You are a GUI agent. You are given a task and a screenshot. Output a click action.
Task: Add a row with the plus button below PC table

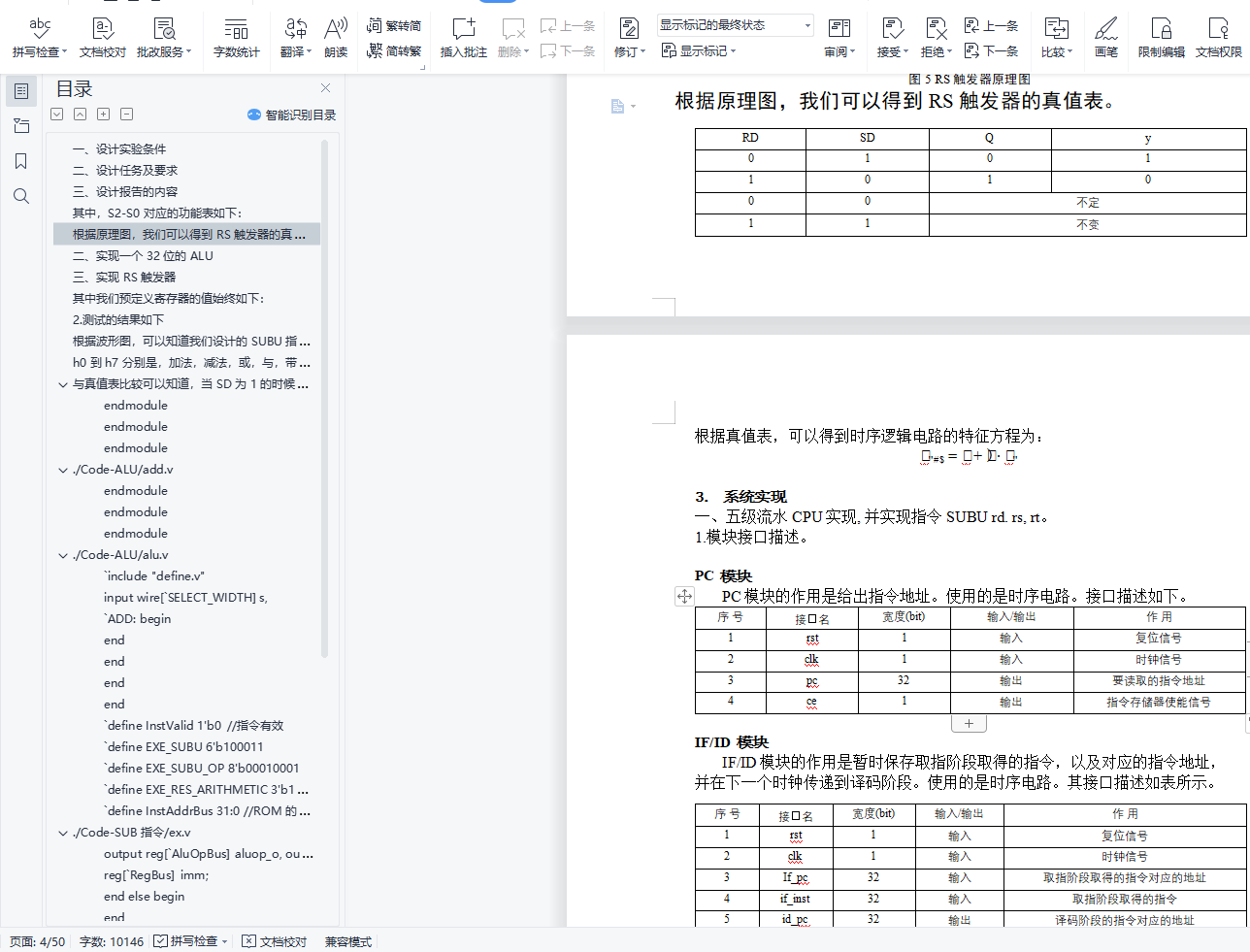(x=969, y=724)
